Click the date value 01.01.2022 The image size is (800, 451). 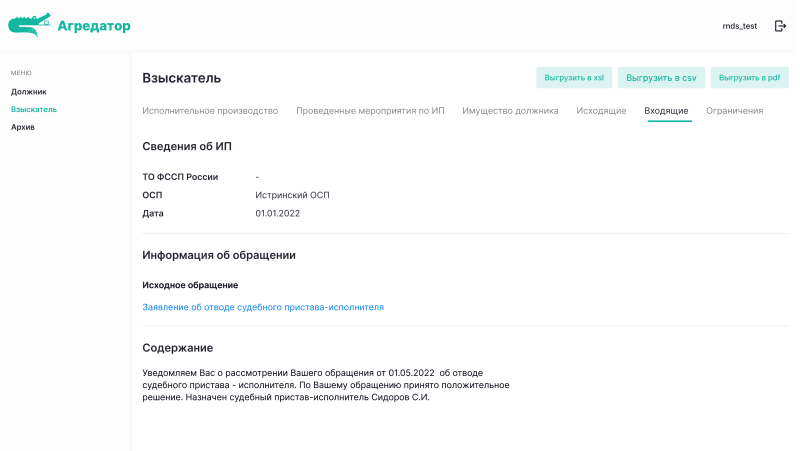[x=277, y=213]
